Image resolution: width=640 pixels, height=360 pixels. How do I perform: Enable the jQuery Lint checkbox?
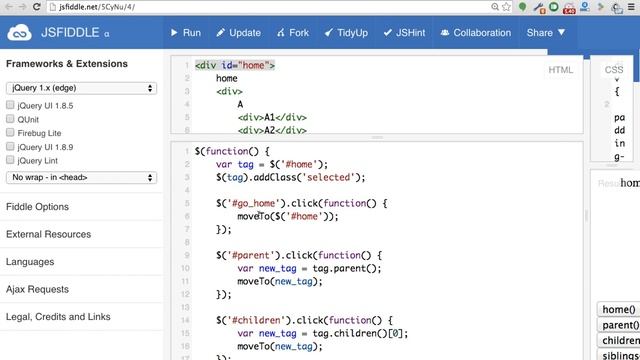pyautogui.click(x=10, y=160)
